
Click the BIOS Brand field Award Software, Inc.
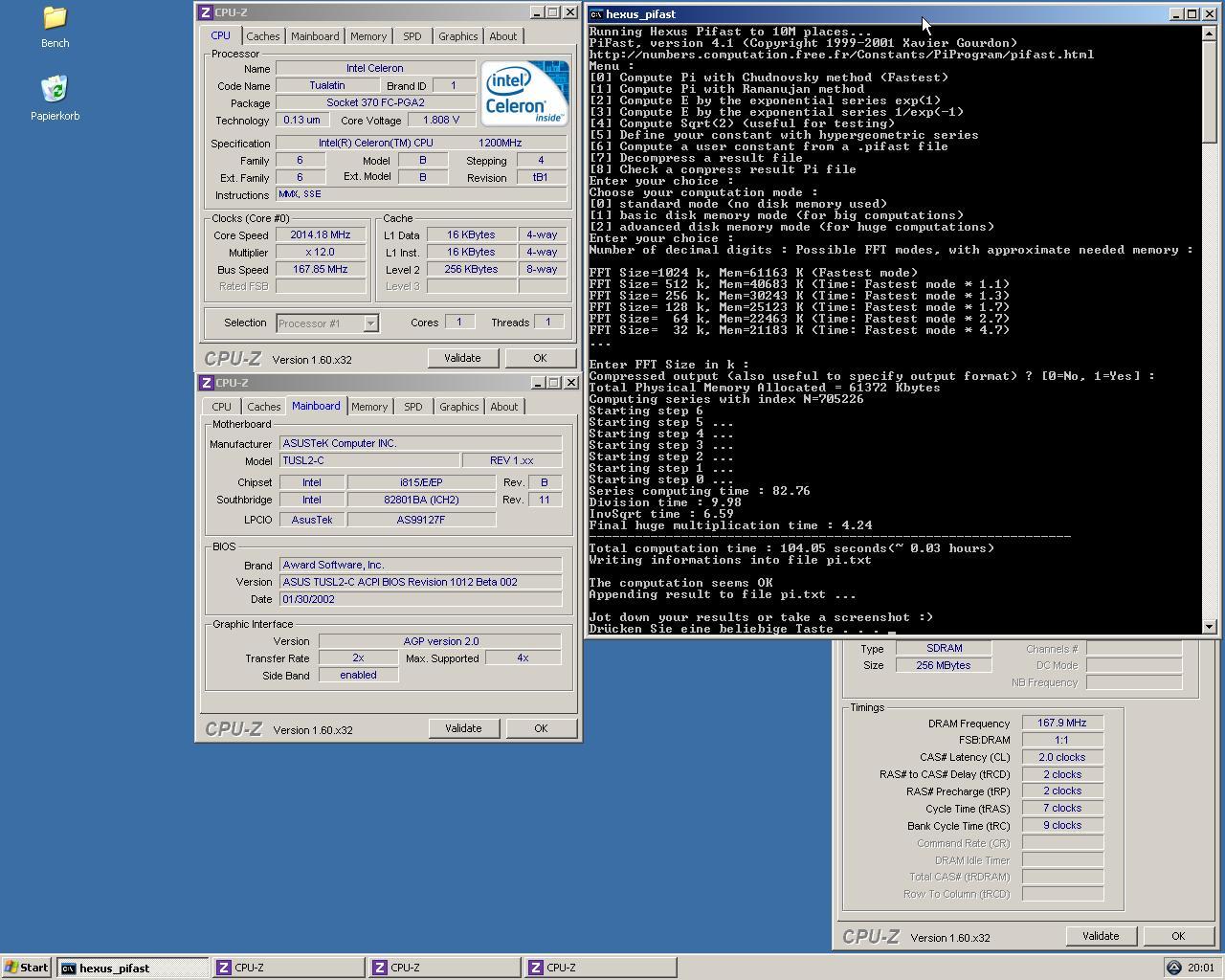420,565
